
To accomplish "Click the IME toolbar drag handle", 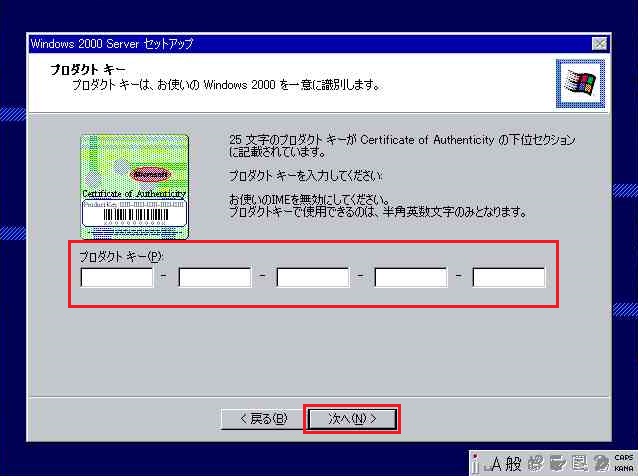I will pos(475,463).
